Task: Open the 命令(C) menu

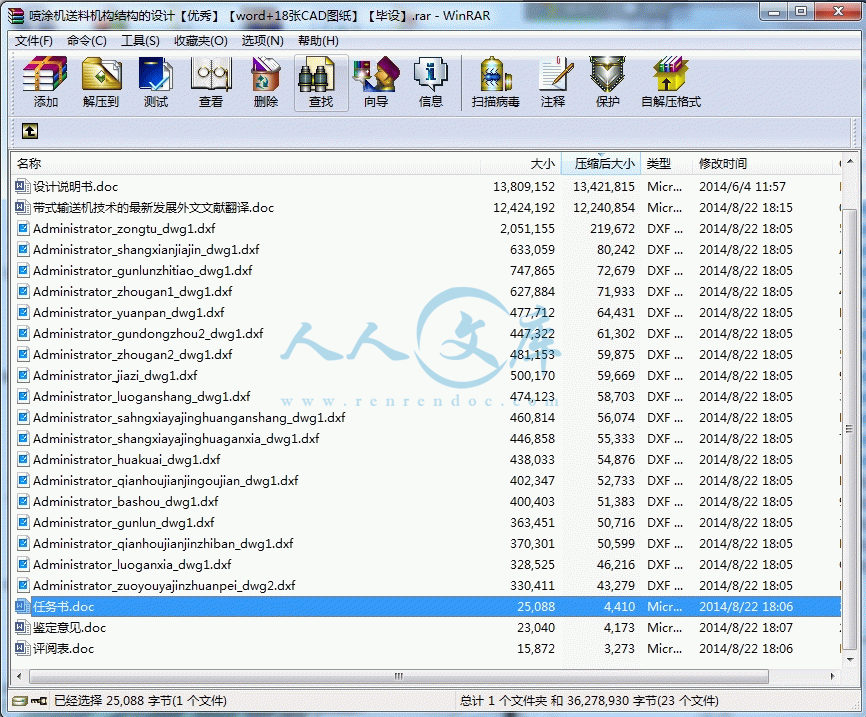Action: point(87,41)
